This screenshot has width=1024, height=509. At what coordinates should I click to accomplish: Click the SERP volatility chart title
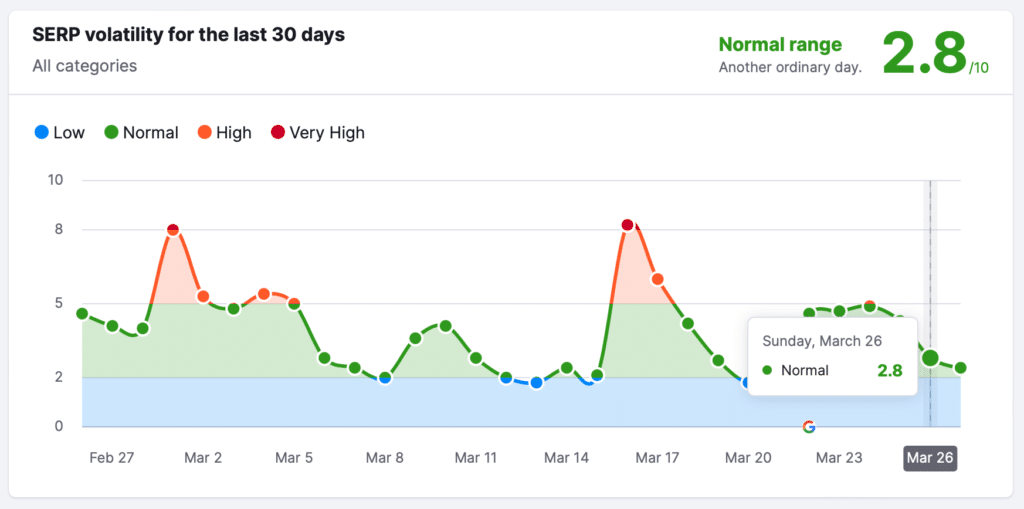point(189,35)
